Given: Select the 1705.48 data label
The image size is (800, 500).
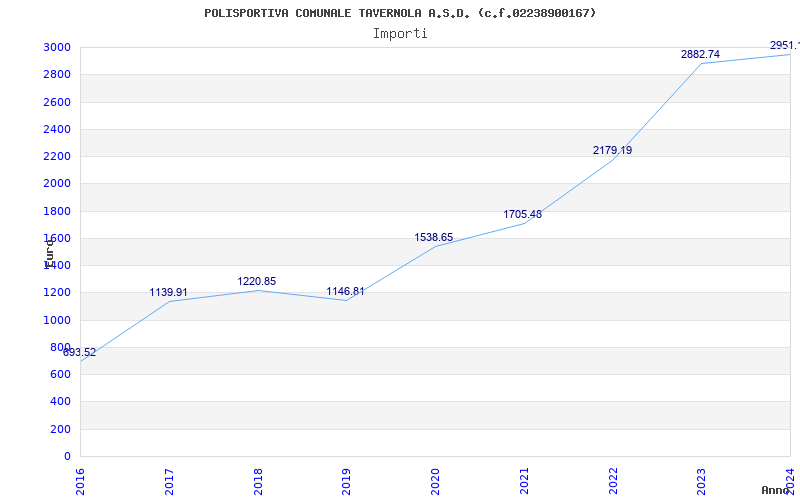Looking at the screenshot, I should pos(522,214).
